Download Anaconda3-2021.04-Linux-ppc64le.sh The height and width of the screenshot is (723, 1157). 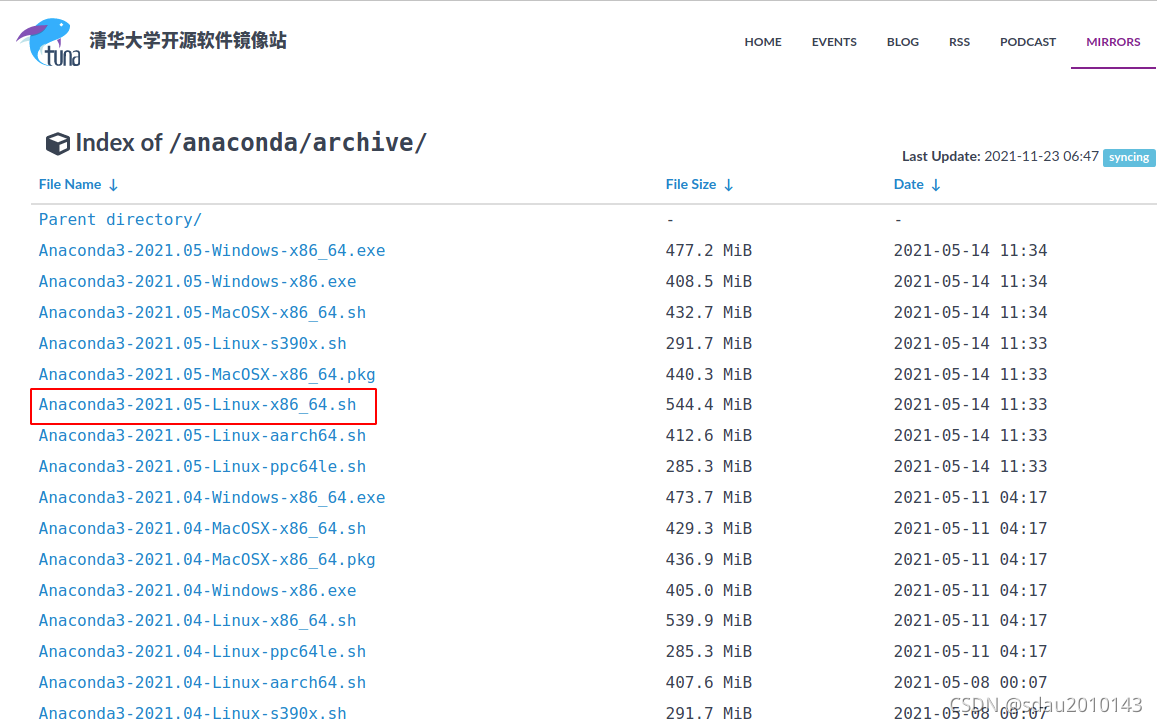tap(202, 651)
